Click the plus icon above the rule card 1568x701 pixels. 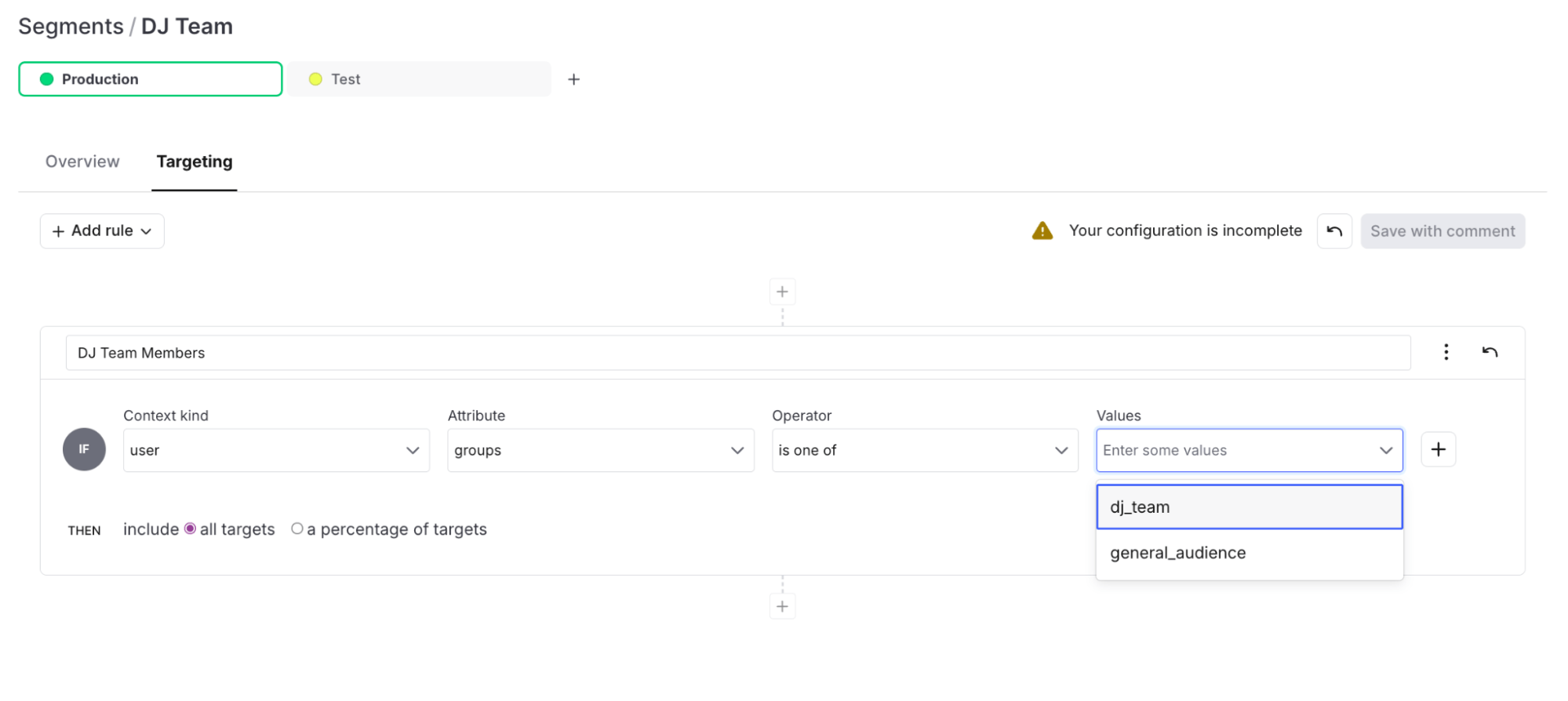click(782, 292)
